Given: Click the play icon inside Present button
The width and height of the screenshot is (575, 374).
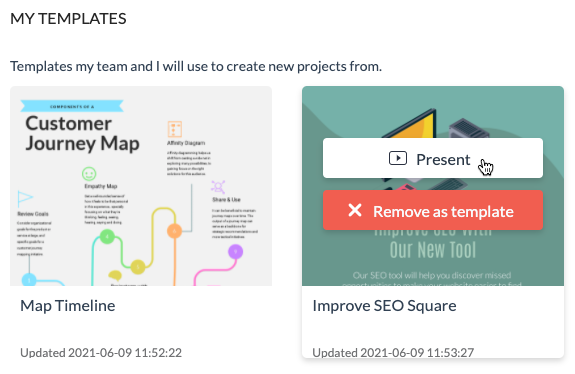Looking at the screenshot, I should click(x=398, y=158).
